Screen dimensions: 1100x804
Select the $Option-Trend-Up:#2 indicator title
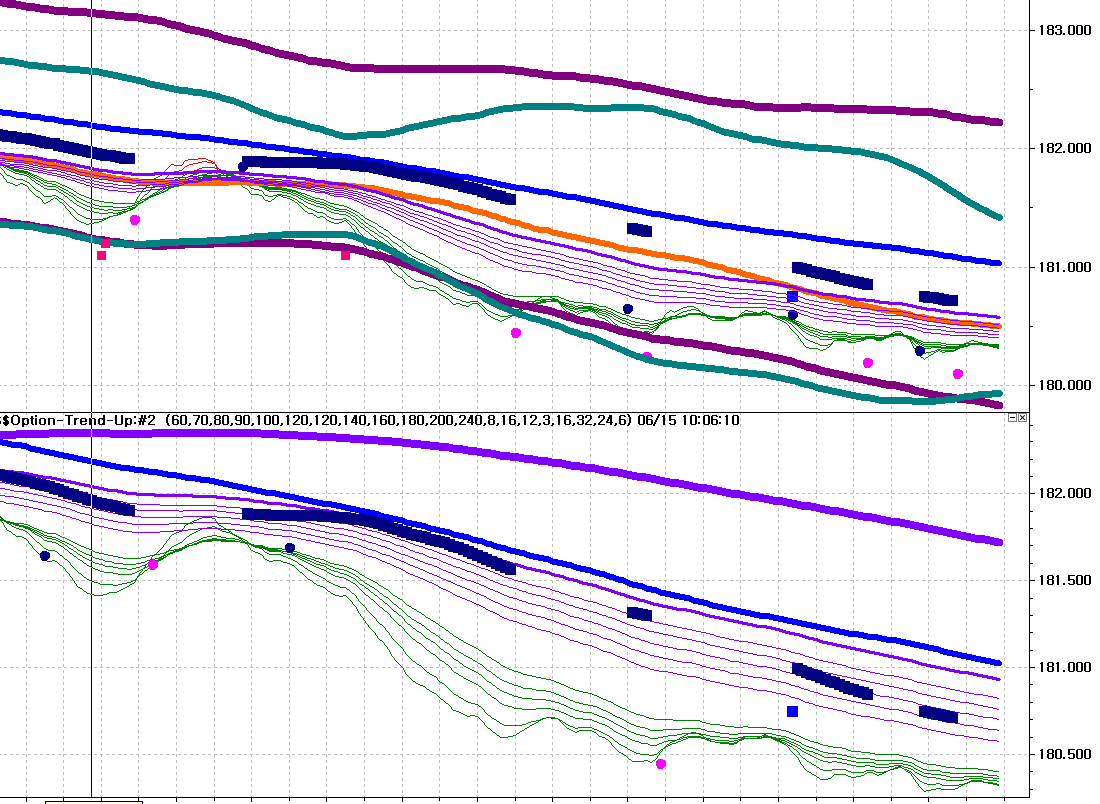(x=80, y=420)
